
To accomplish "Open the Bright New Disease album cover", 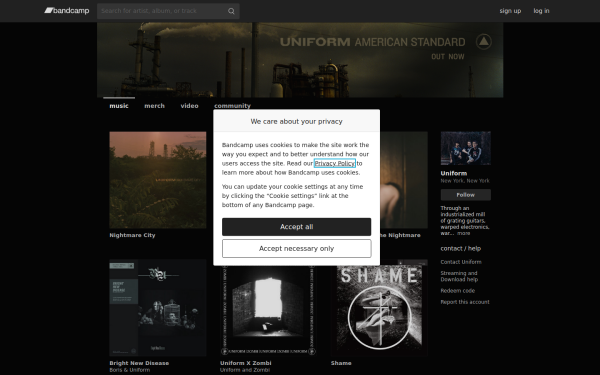I will (x=158, y=308).
